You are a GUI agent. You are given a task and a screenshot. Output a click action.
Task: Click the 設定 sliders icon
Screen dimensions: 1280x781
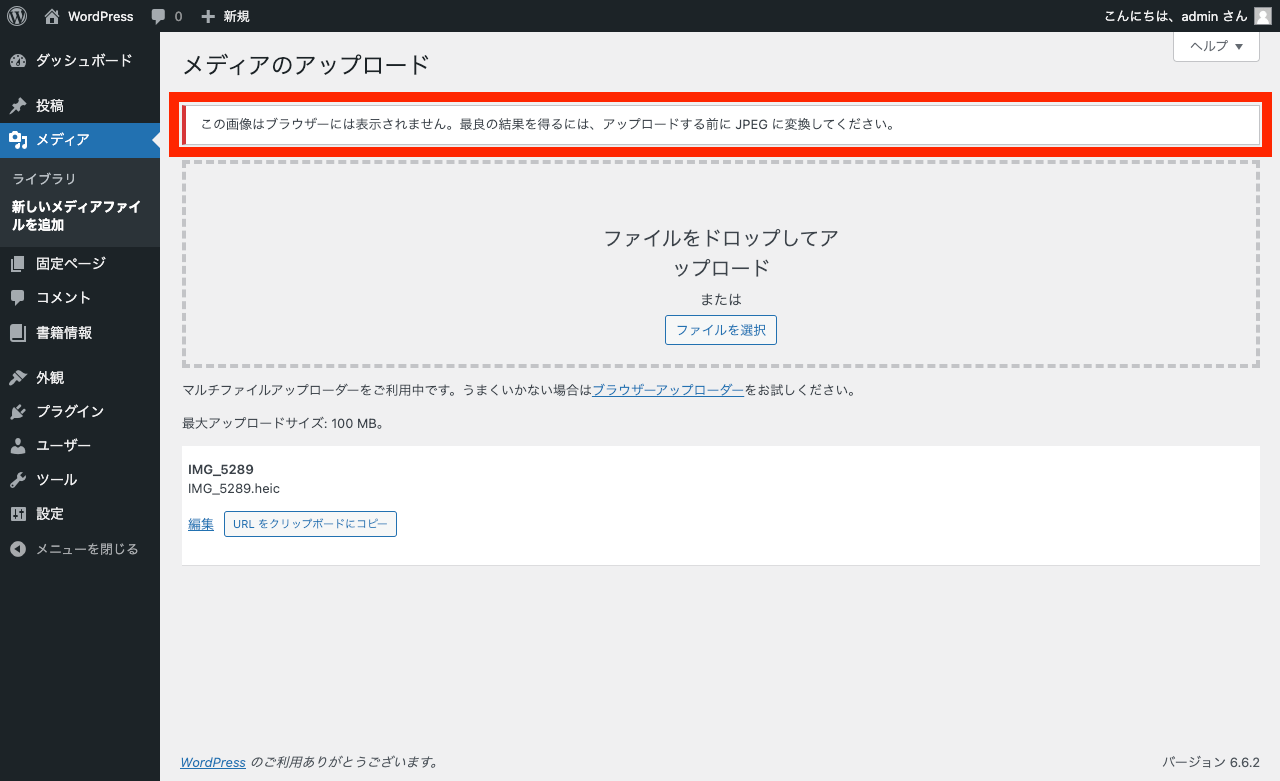18,514
